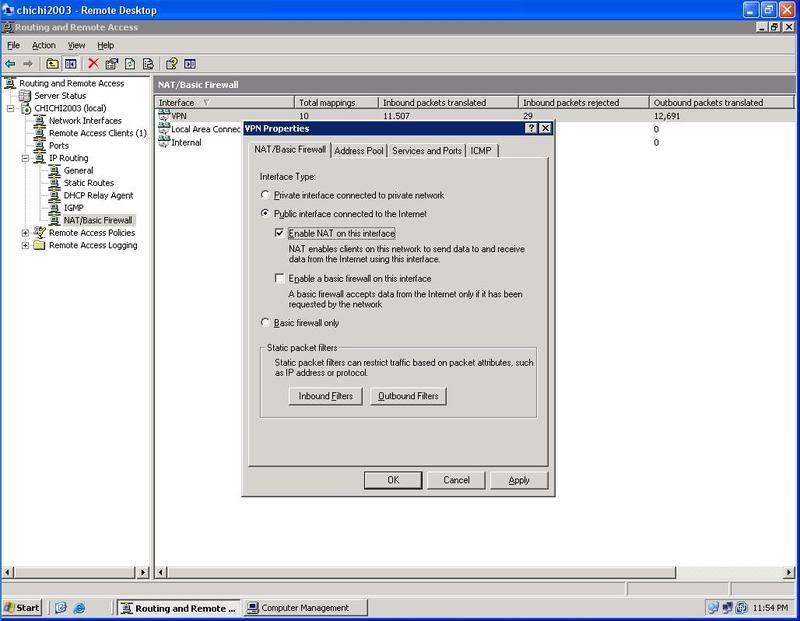This screenshot has height=621, width=800.
Task: Click the details pane's right scroll arrow
Action: pos(789,573)
